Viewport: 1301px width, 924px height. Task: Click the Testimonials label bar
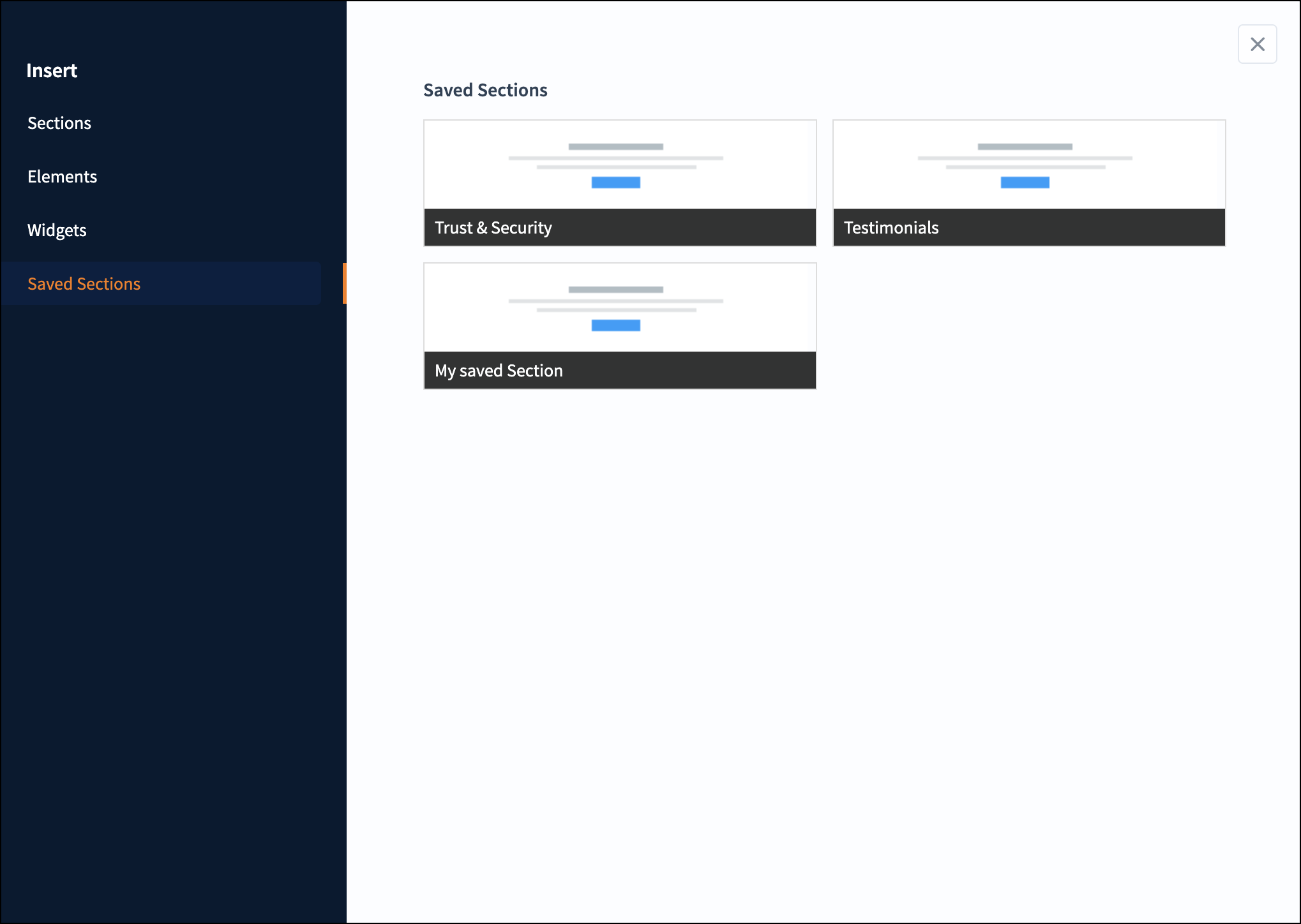point(1028,228)
